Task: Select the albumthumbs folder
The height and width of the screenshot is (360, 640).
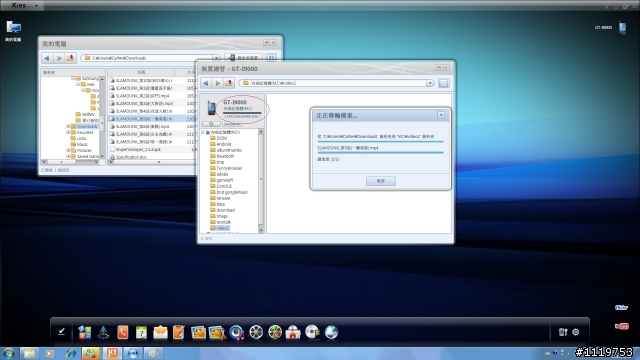Action: 226,150
